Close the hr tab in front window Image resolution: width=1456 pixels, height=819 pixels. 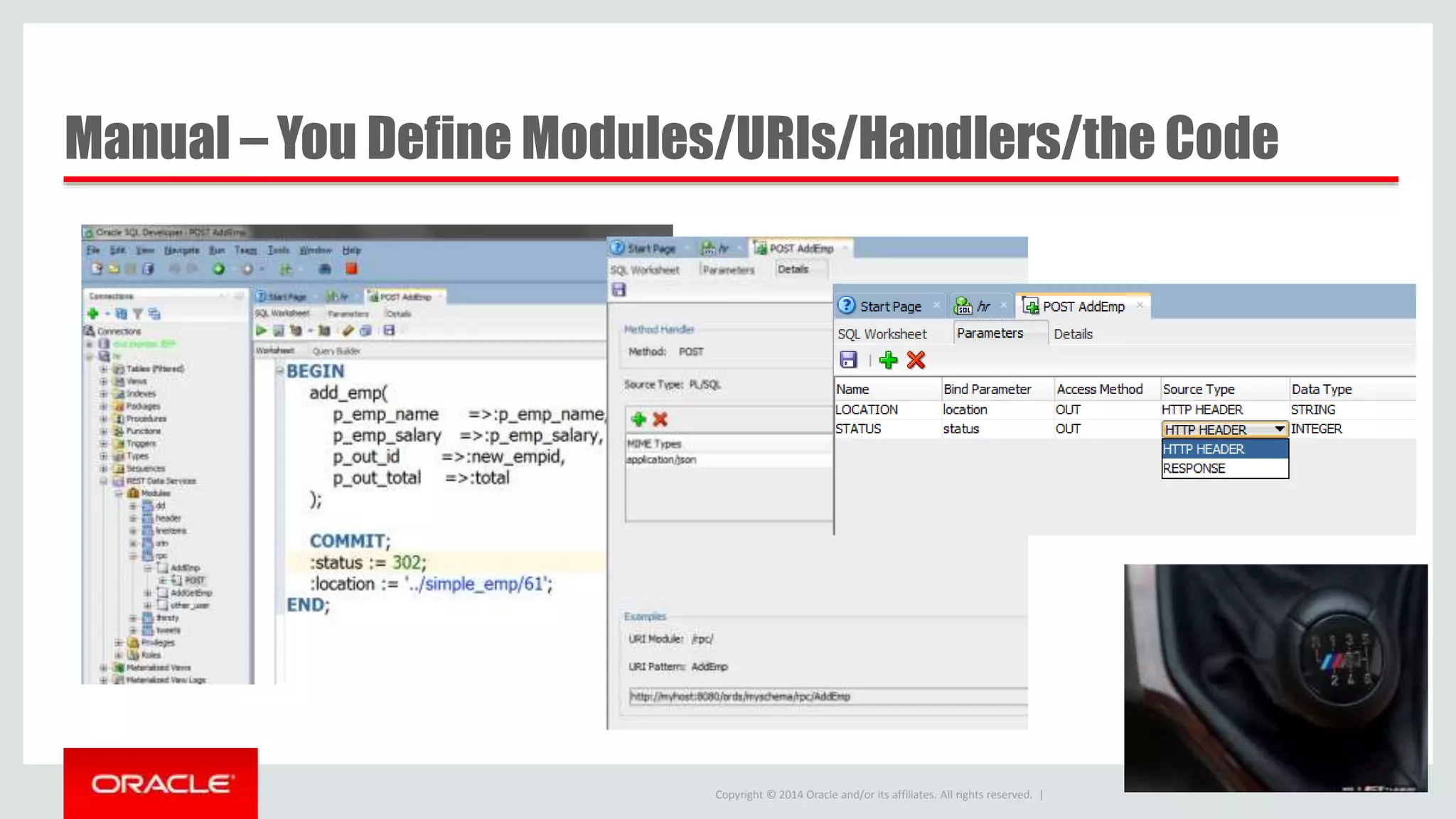[x=1003, y=305]
